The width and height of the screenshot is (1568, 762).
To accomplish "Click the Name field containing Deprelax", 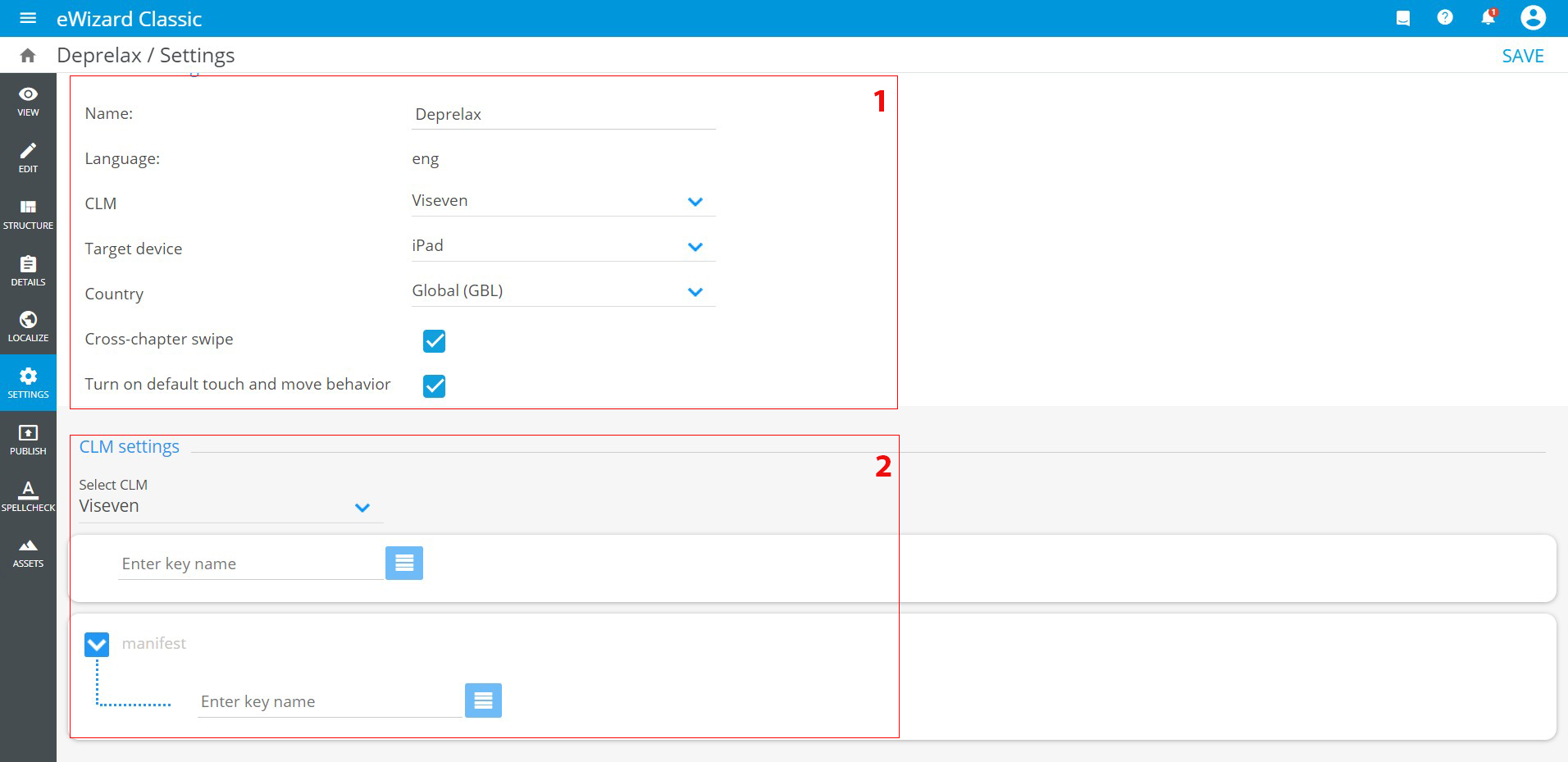I will [x=563, y=115].
